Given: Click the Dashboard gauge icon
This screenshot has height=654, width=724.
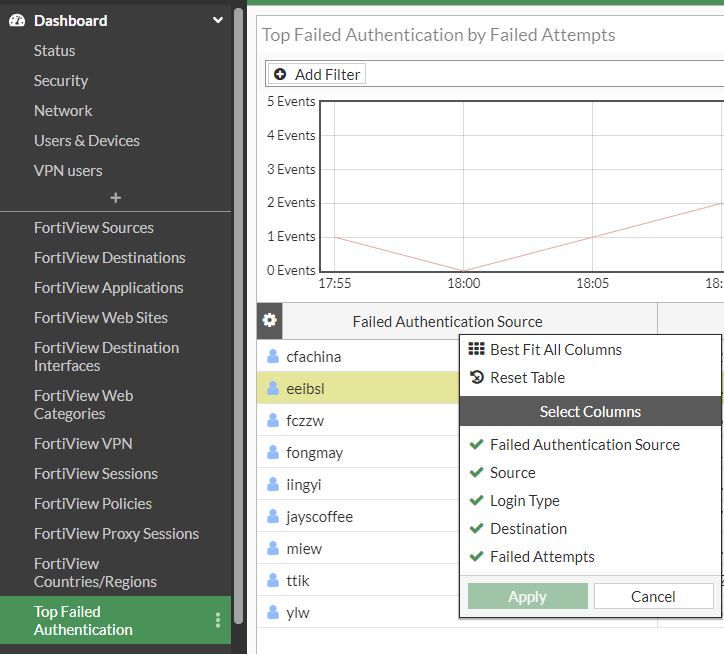Looking at the screenshot, I should 17,20.
